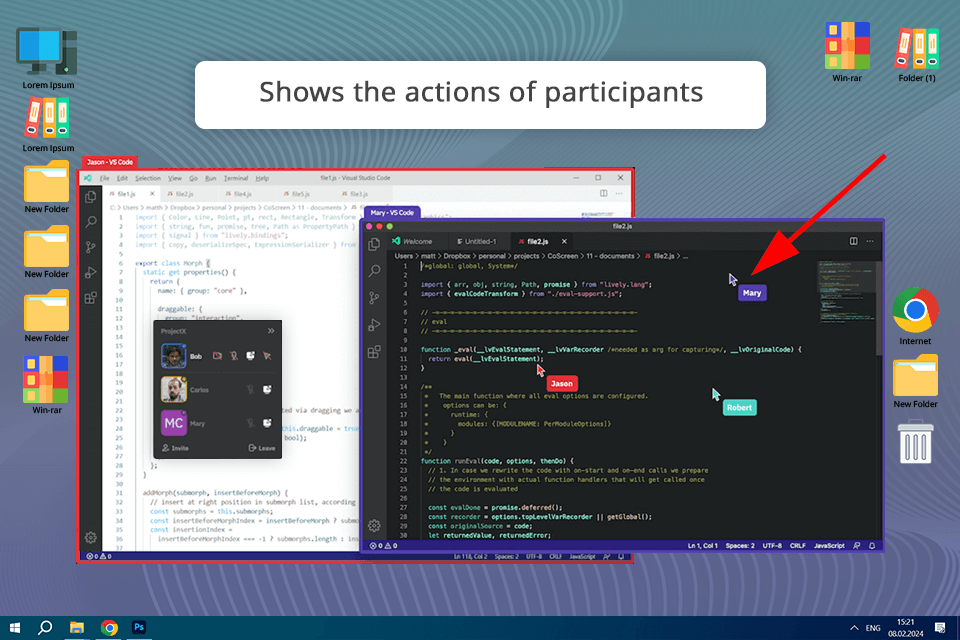The image size is (960, 640).
Task: Open Terminal menu in Jason's VS Code
Action: 236,178
